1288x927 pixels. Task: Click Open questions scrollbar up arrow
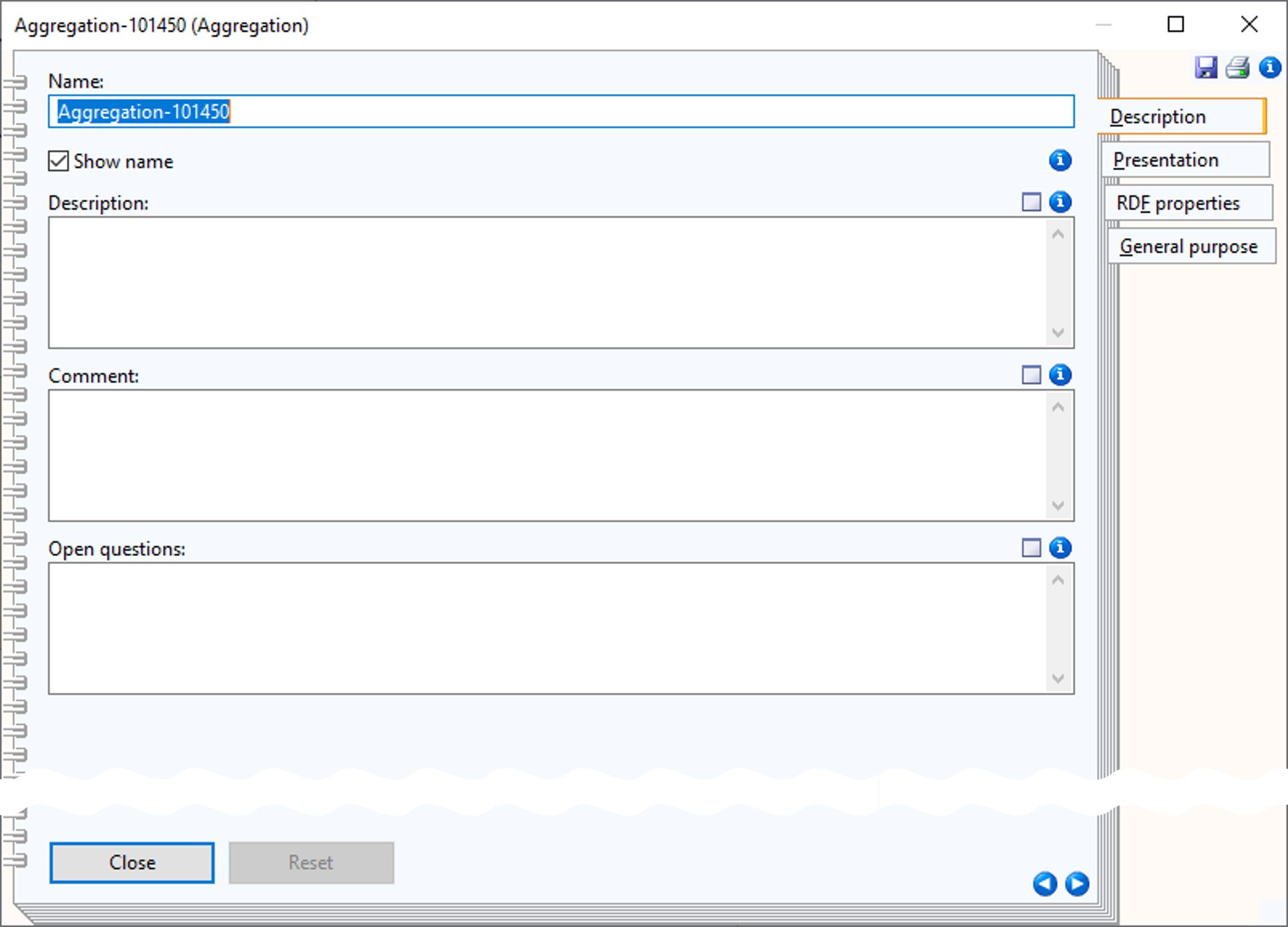pos(1058,580)
